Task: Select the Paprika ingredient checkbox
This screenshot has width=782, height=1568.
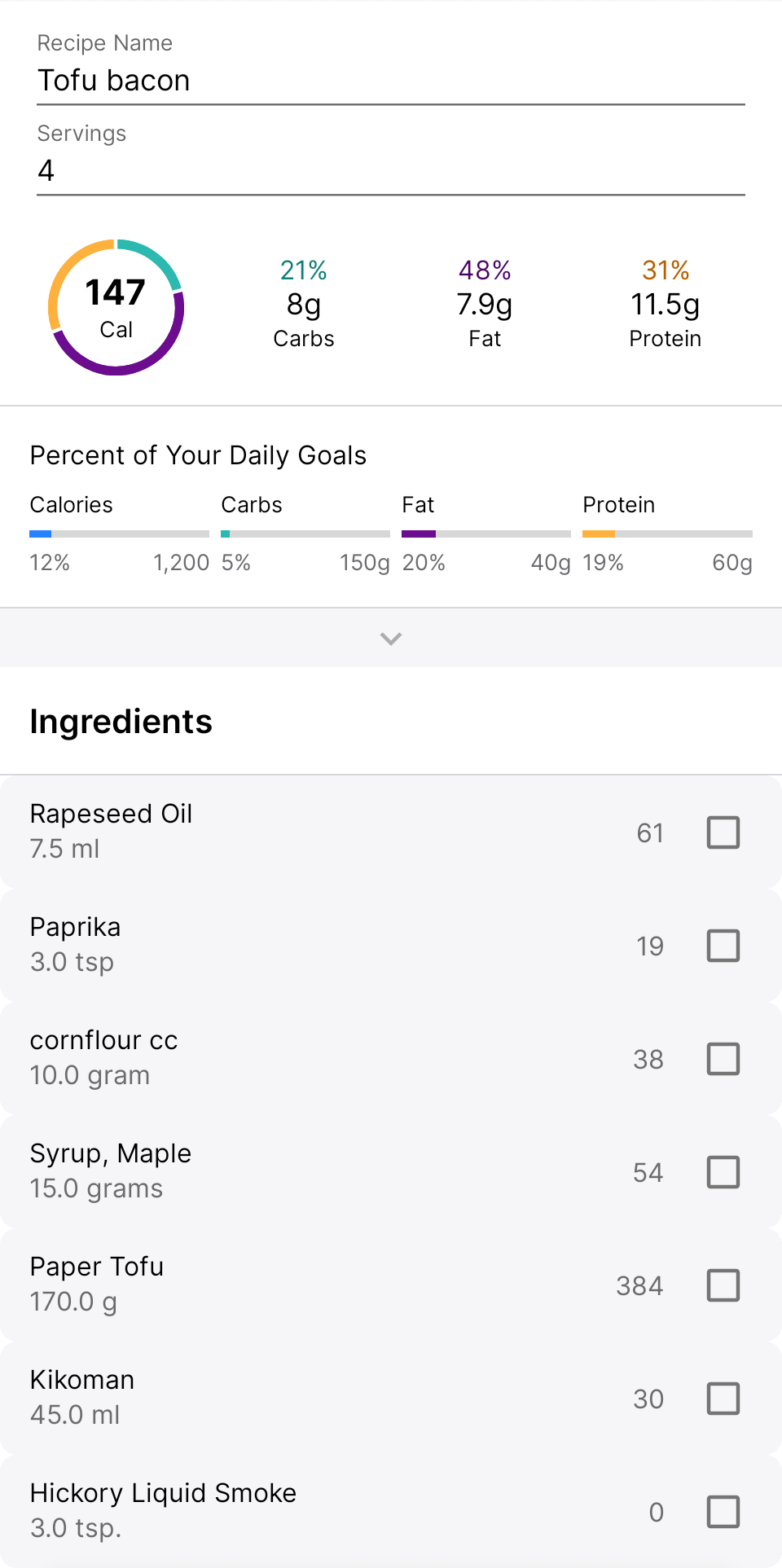Action: (723, 946)
